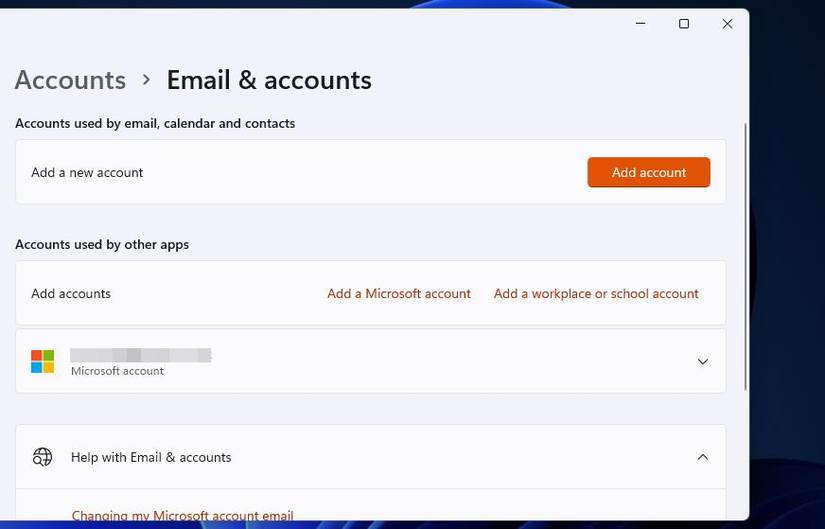Expand the Microsoft account entry chevron

(x=702, y=362)
